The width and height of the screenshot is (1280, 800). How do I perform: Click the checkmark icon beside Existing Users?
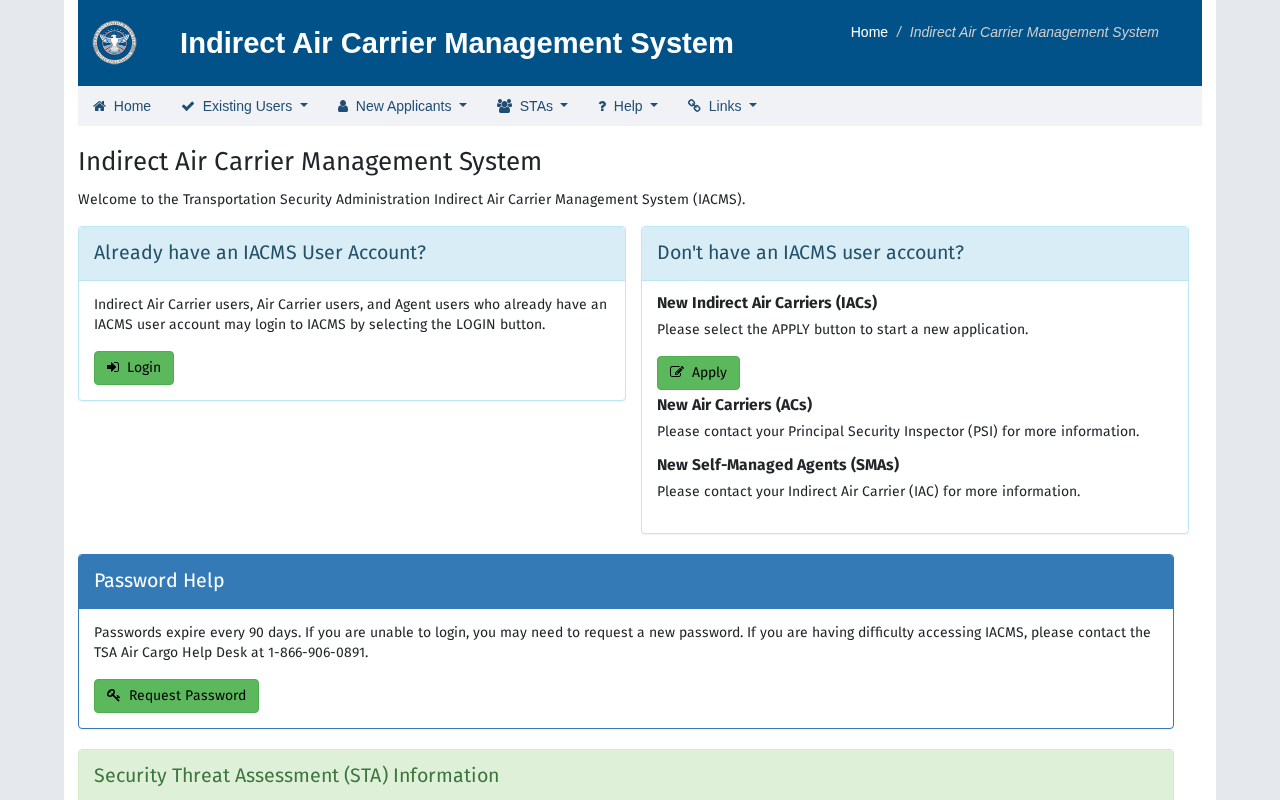188,106
